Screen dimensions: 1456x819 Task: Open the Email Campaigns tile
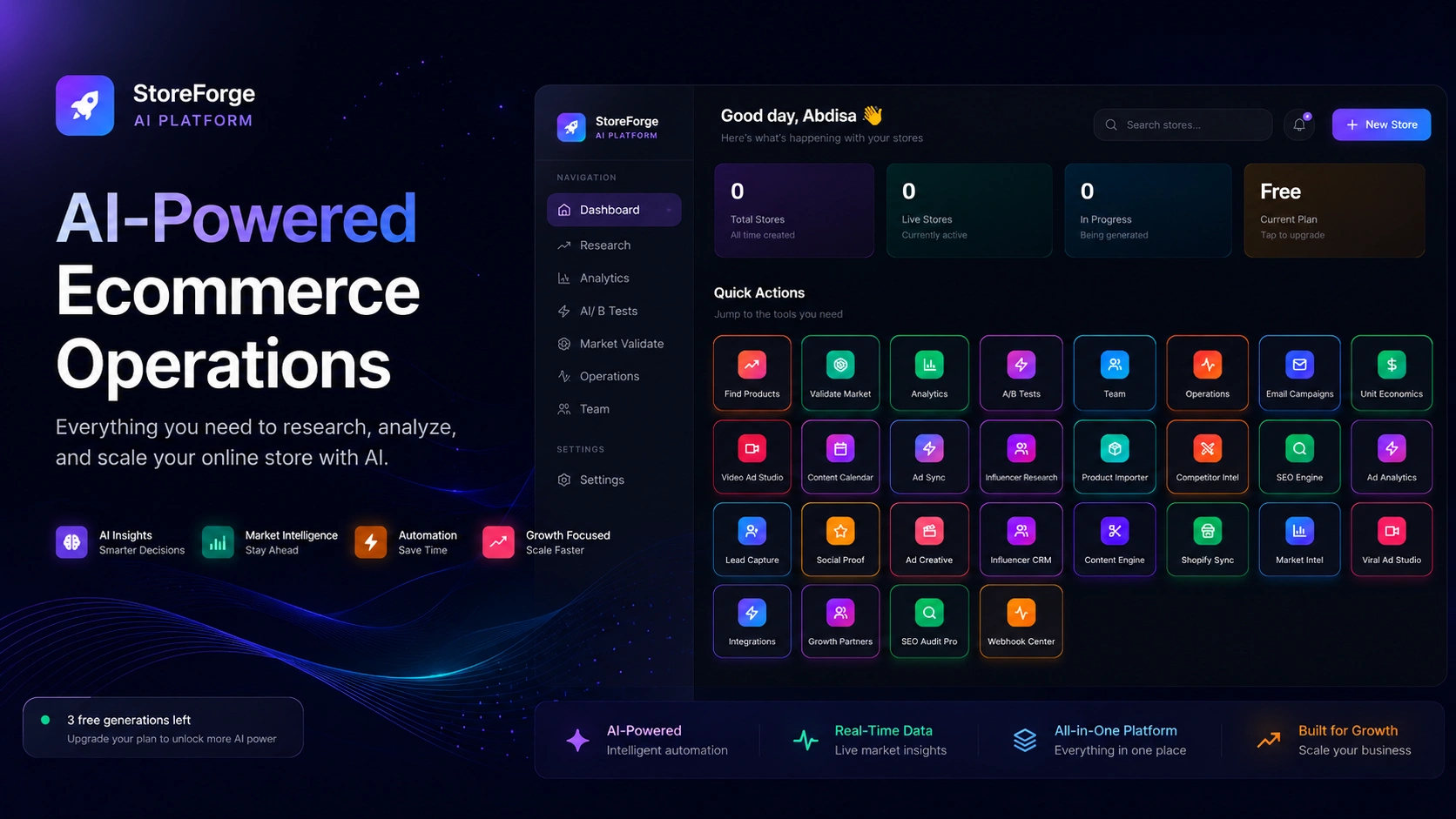(x=1299, y=373)
